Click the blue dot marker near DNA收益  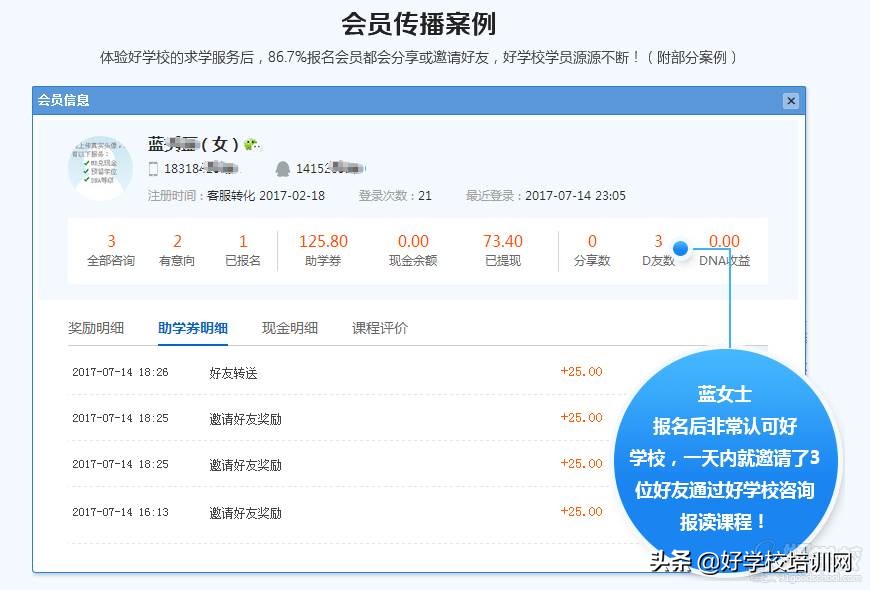coord(680,247)
